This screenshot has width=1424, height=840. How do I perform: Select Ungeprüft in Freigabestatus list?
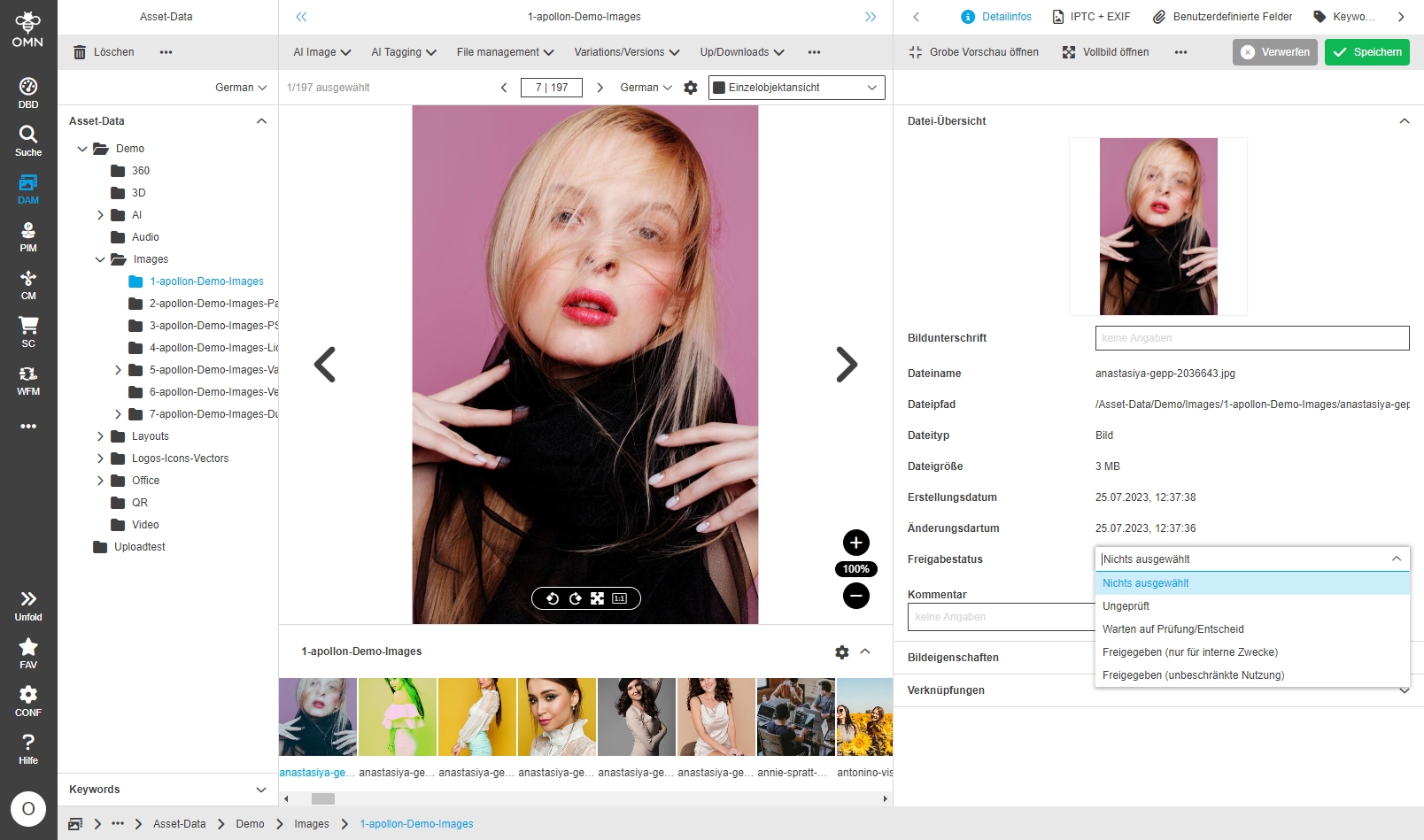(x=1252, y=606)
